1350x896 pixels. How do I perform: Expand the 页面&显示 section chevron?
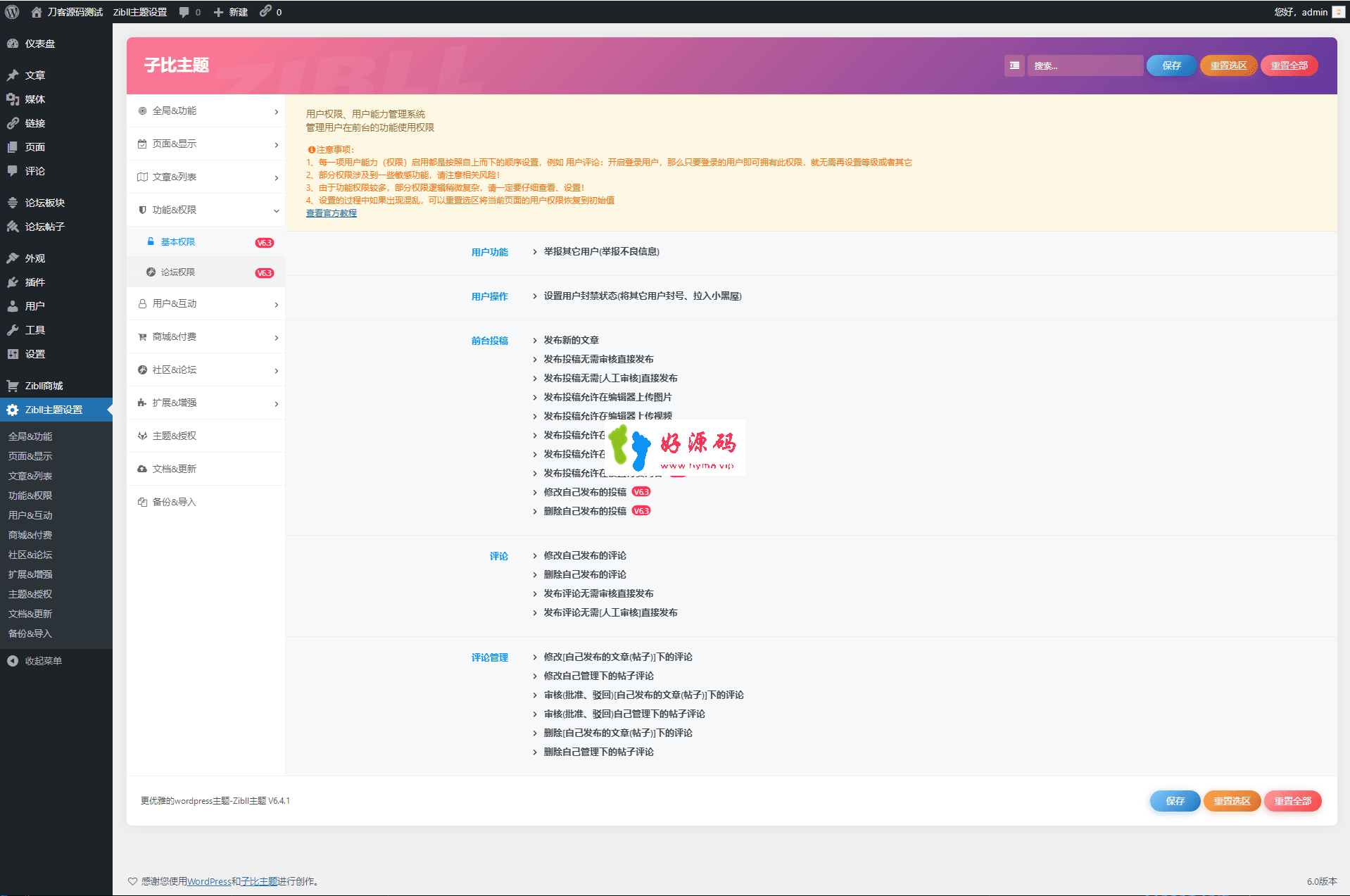(x=276, y=145)
